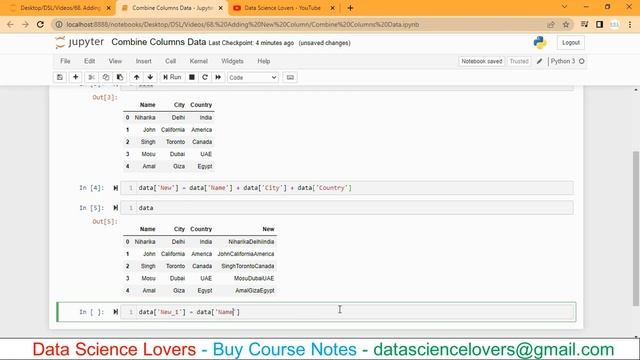The width and height of the screenshot is (640, 360).
Task: Restart kernel and run all cells
Action: pos(218,77)
